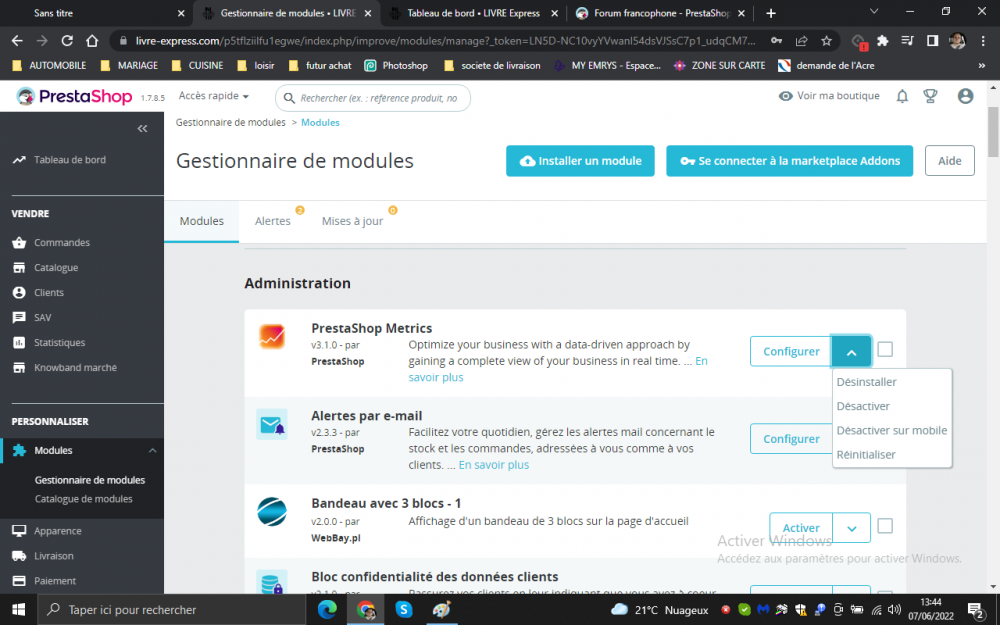Tick the Bandeau avec 3 blocs checkbox
The image size is (1000, 625).
coord(887,527)
